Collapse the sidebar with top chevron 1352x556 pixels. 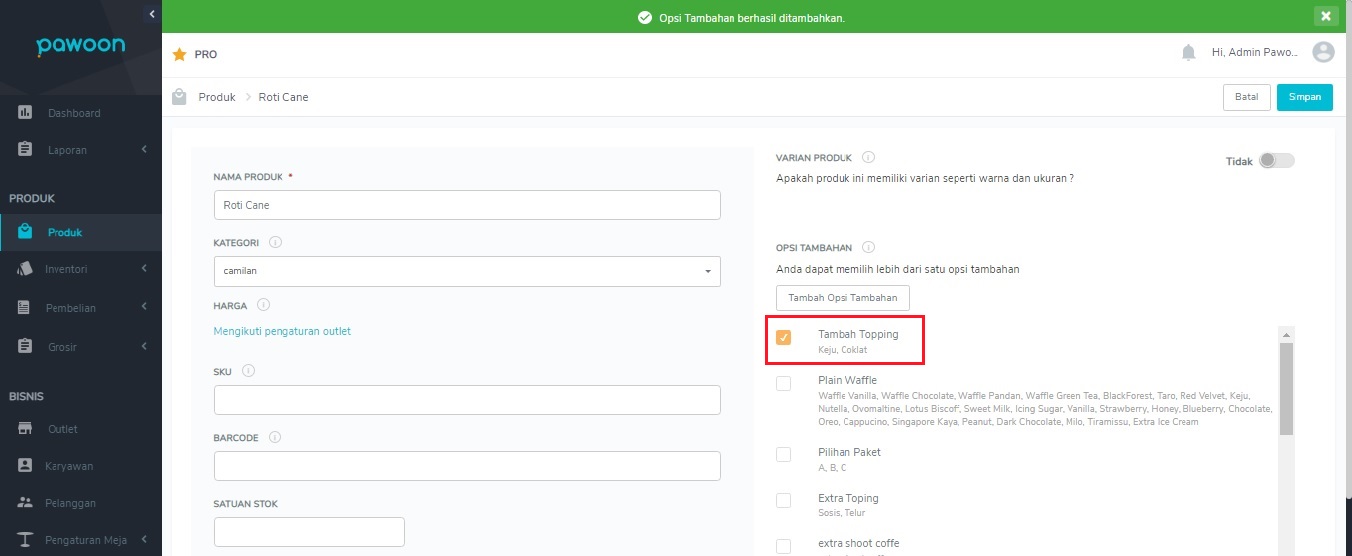[151, 14]
